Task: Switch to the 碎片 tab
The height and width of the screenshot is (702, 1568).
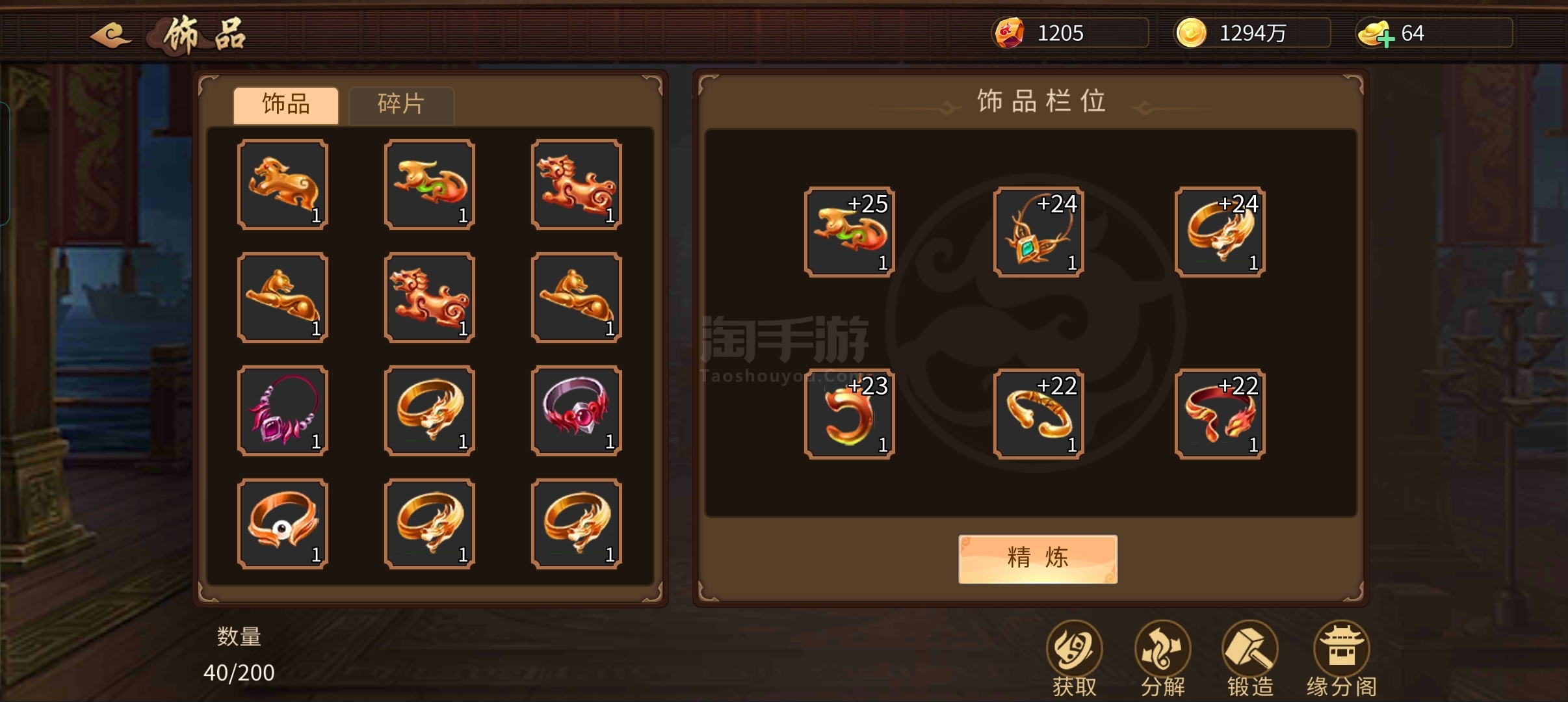Action: tap(401, 105)
